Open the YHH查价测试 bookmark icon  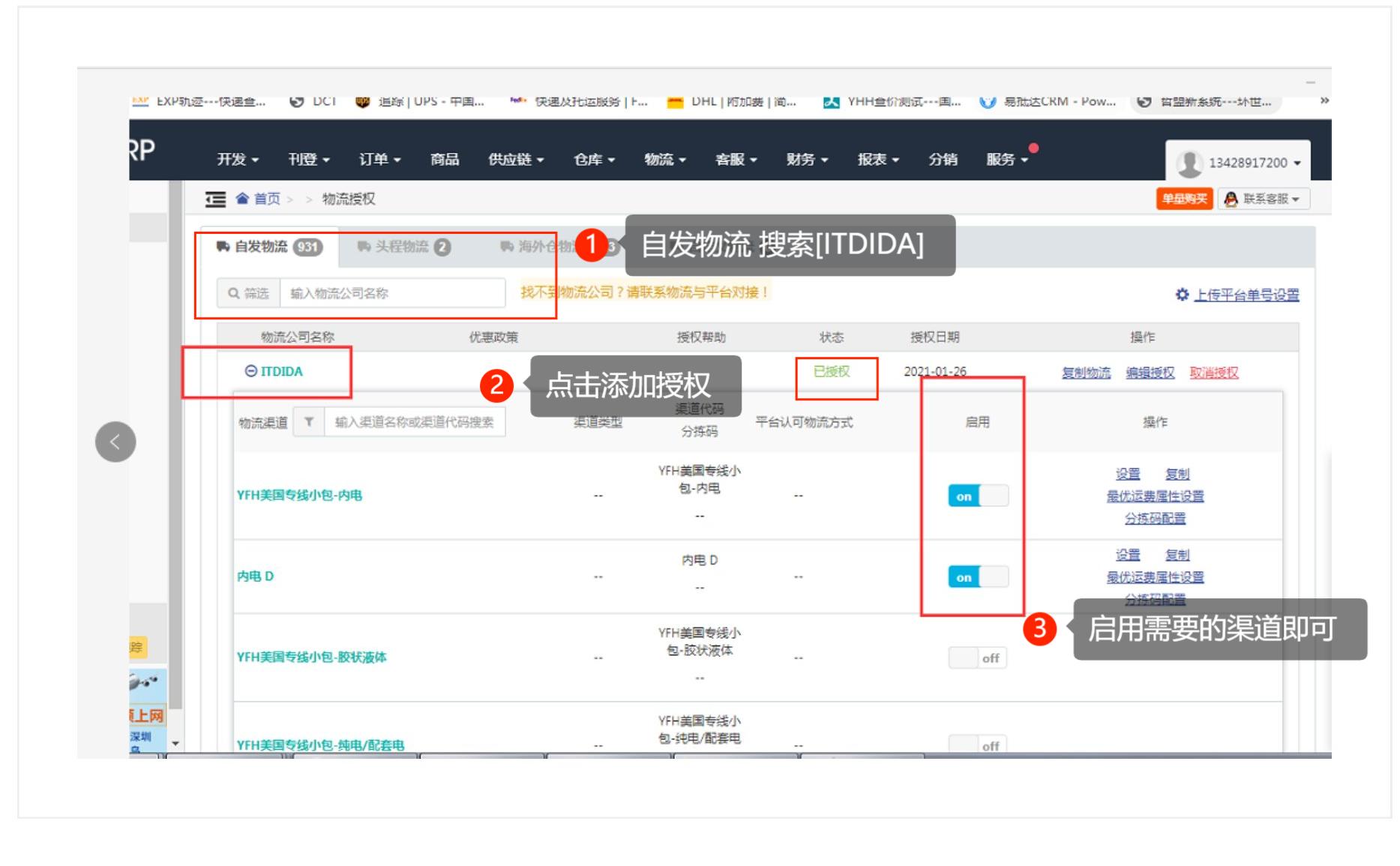[x=831, y=102]
